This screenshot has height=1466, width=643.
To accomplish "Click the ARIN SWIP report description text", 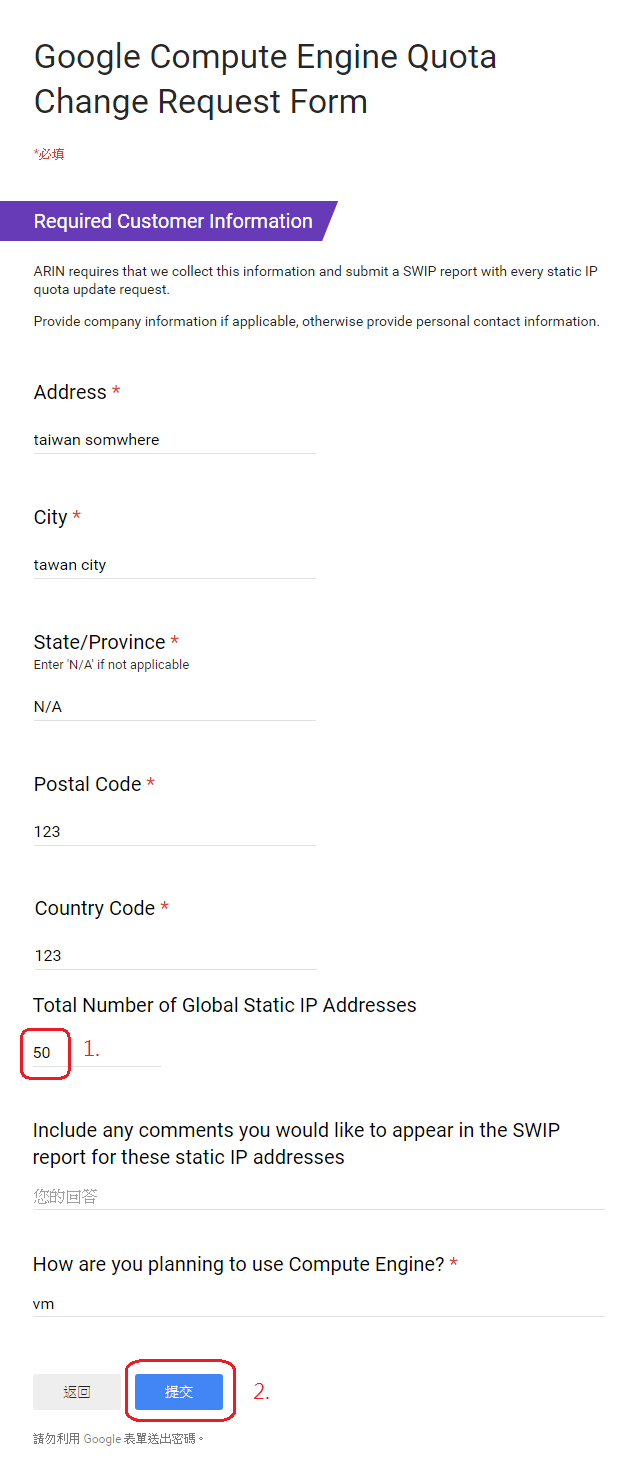I will 315,280.
